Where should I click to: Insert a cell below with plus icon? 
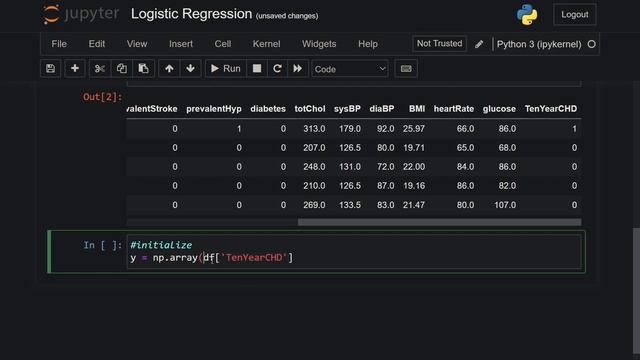[75, 69]
